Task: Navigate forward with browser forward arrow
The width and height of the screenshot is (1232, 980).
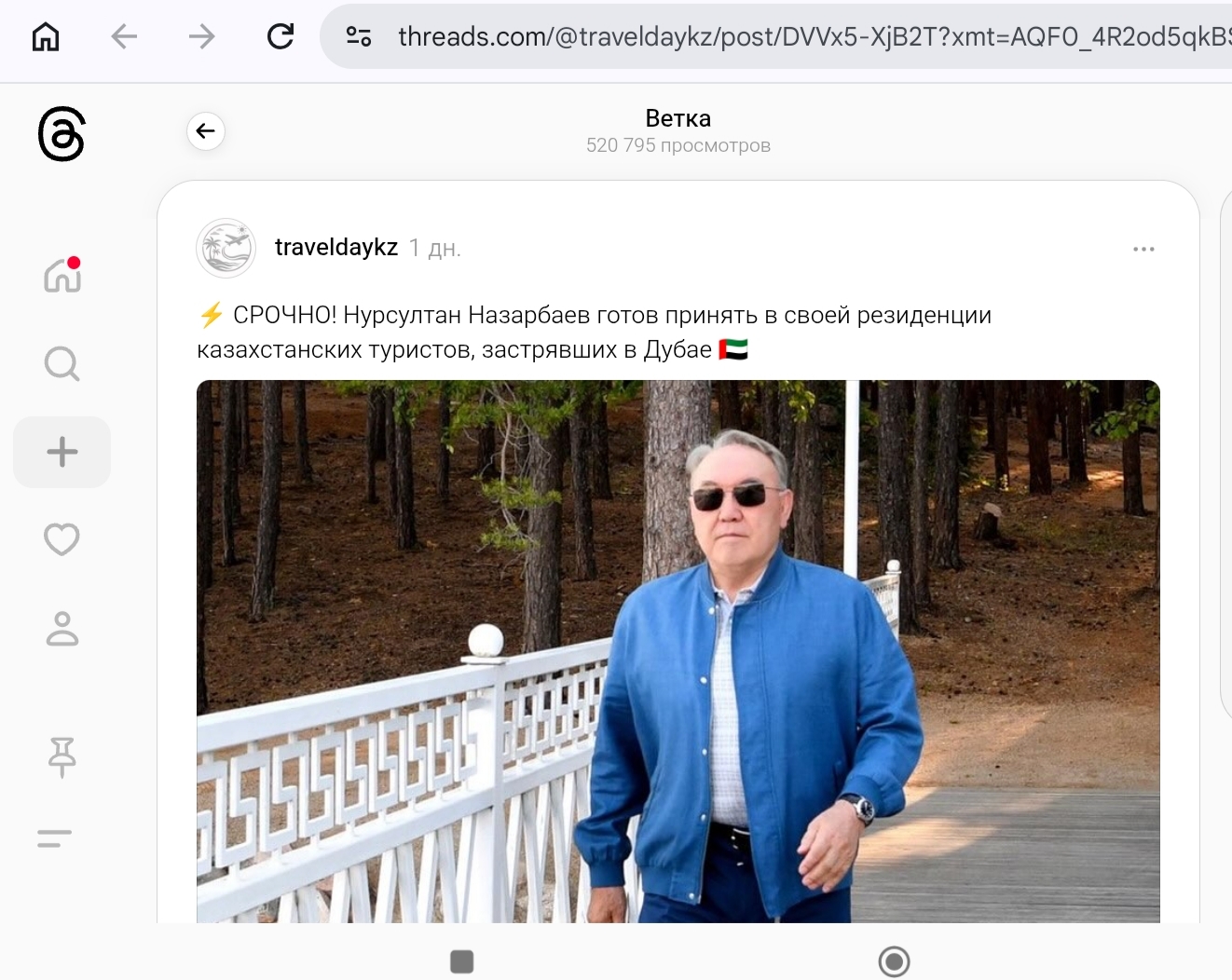Action: coord(201,36)
